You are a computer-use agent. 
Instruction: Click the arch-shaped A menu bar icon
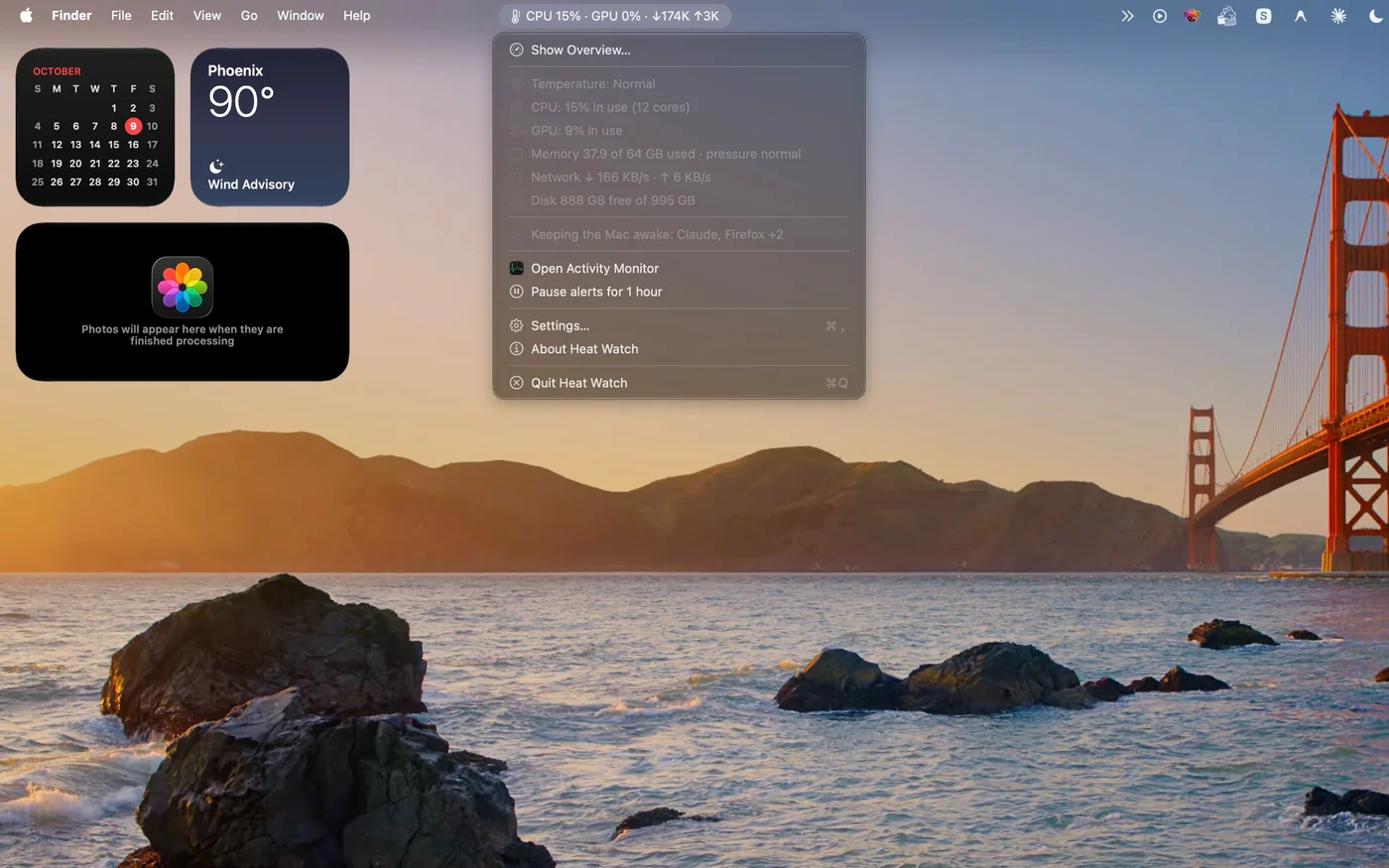point(1300,16)
